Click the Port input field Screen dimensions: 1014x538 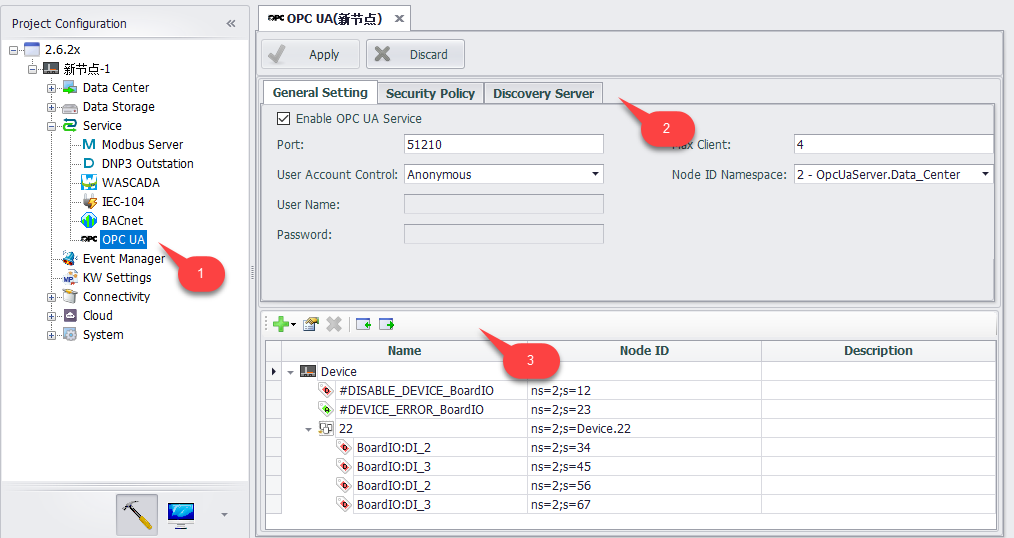503,145
